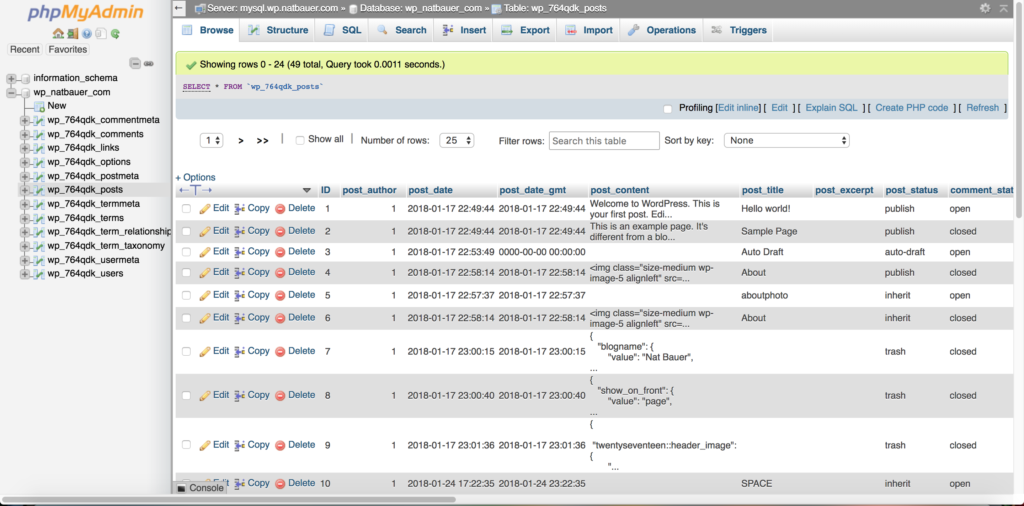Enable the Profiling checkbox
The height and width of the screenshot is (506, 1024).
[x=667, y=109]
